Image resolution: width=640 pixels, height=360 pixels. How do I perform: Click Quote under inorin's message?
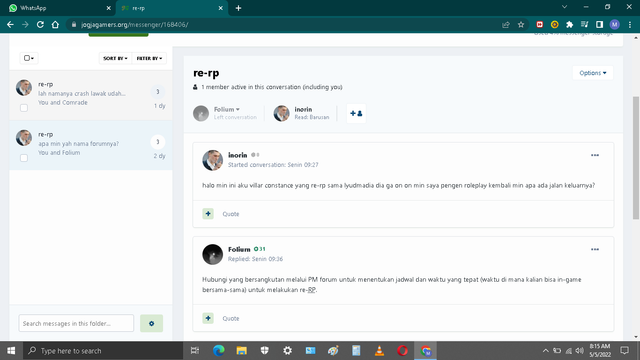point(231,214)
